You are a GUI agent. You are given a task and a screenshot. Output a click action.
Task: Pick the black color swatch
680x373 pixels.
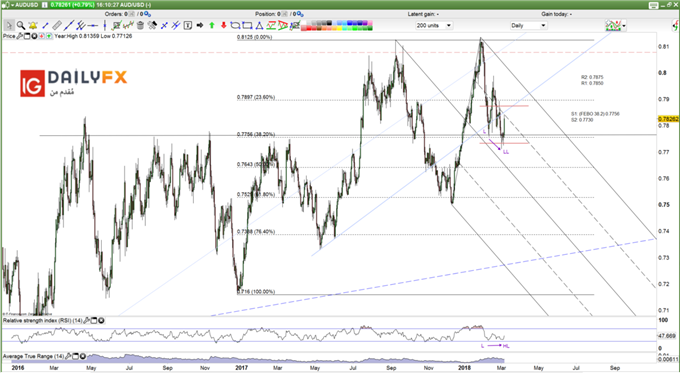click(329, 23)
